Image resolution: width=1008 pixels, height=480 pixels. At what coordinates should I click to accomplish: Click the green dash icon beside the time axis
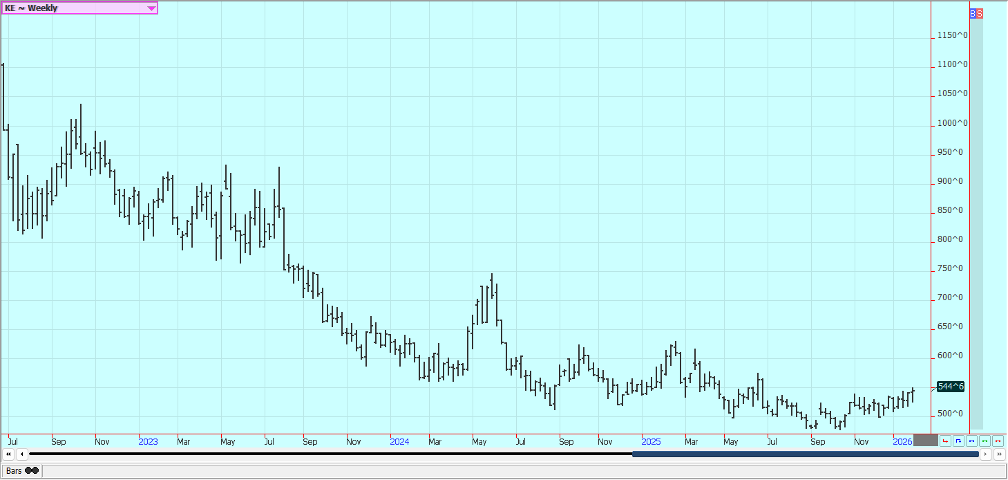985,440
